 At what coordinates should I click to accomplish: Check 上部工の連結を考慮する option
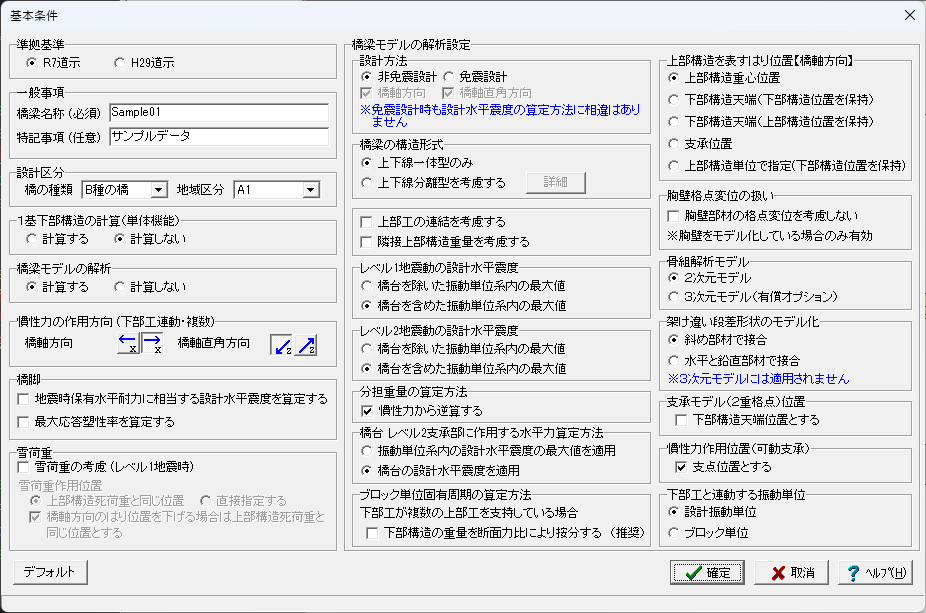click(368, 222)
